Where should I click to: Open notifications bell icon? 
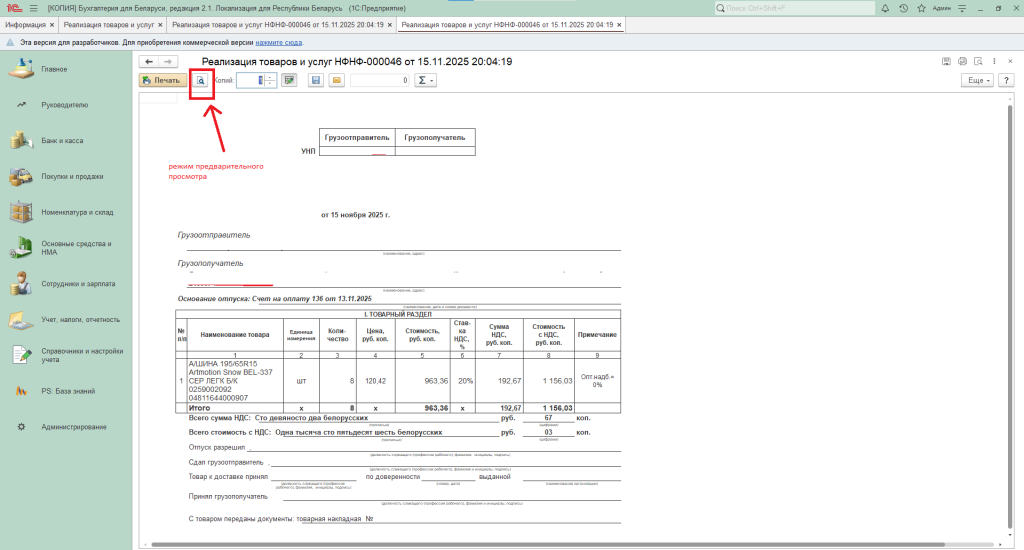885,8
